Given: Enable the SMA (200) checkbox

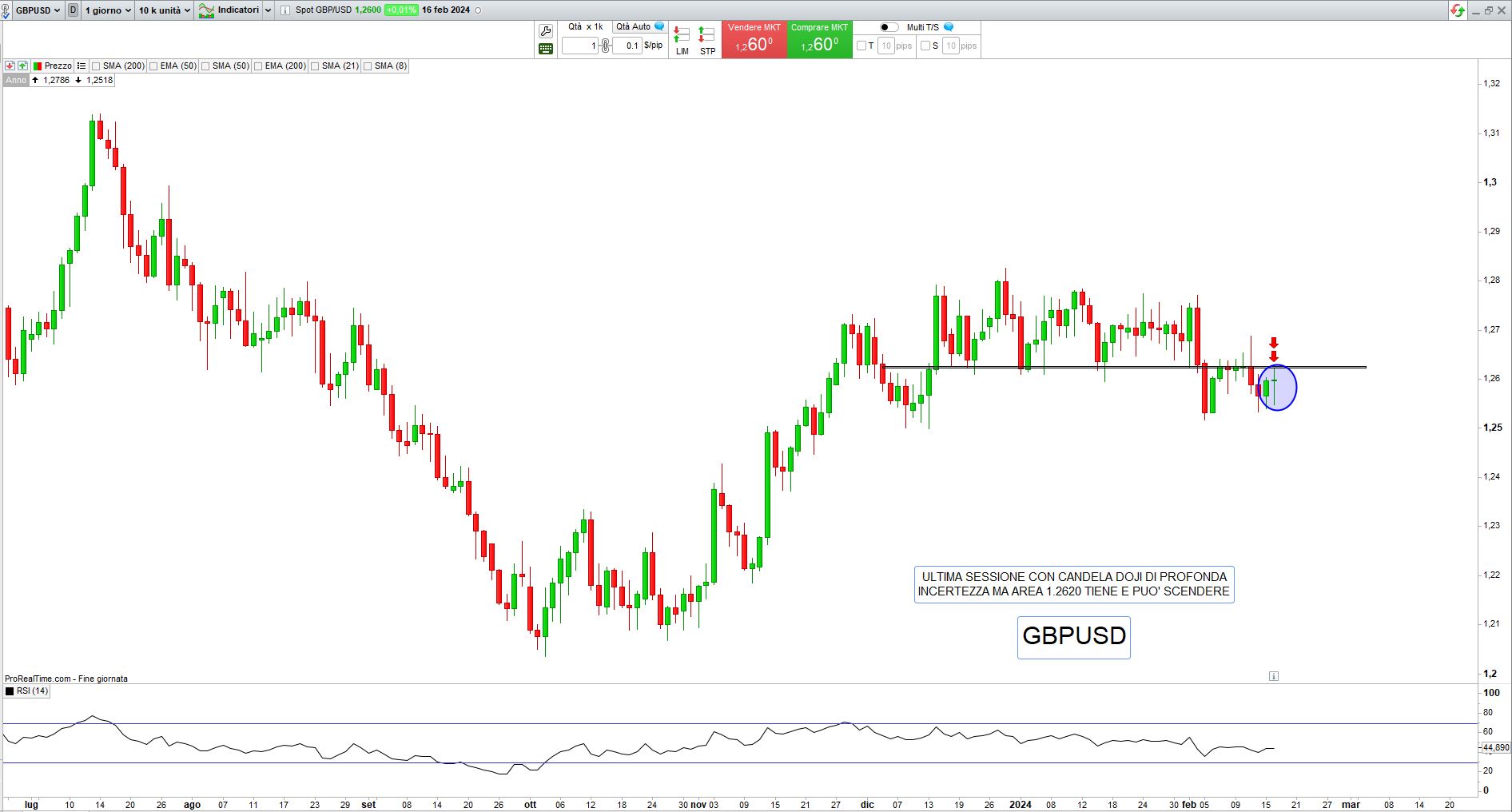Looking at the screenshot, I should click(96, 66).
